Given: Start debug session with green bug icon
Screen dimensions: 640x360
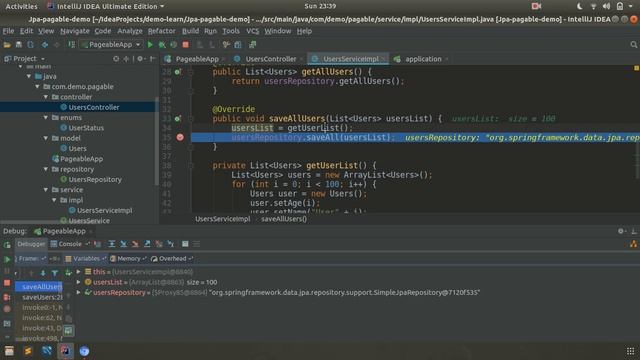Looking at the screenshot, I should (162, 44).
